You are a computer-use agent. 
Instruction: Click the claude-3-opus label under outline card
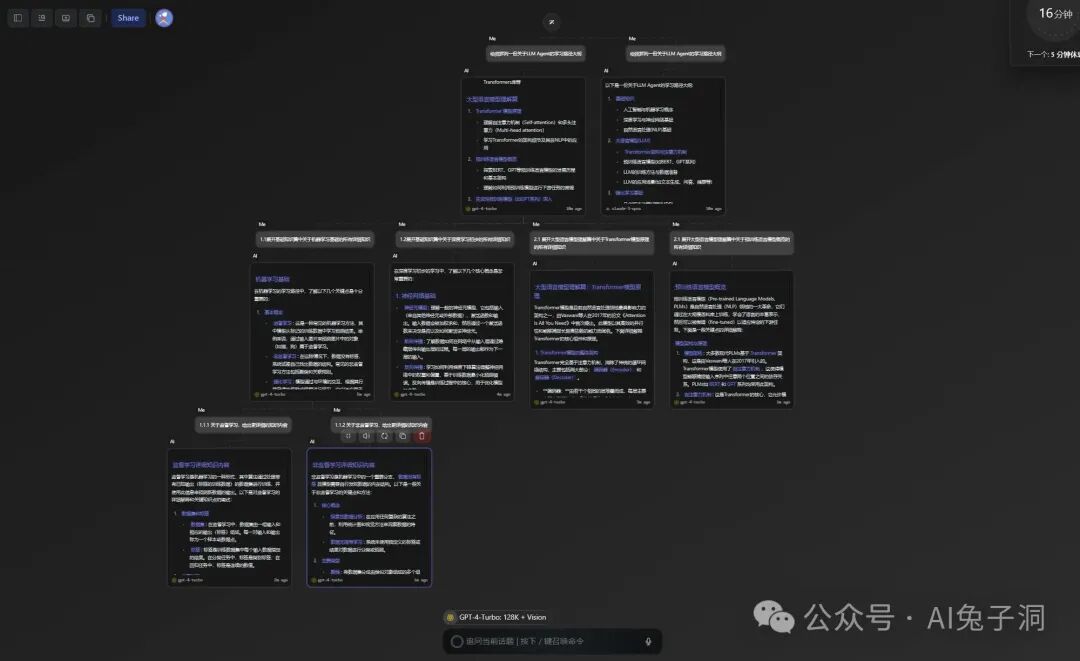tap(626, 209)
